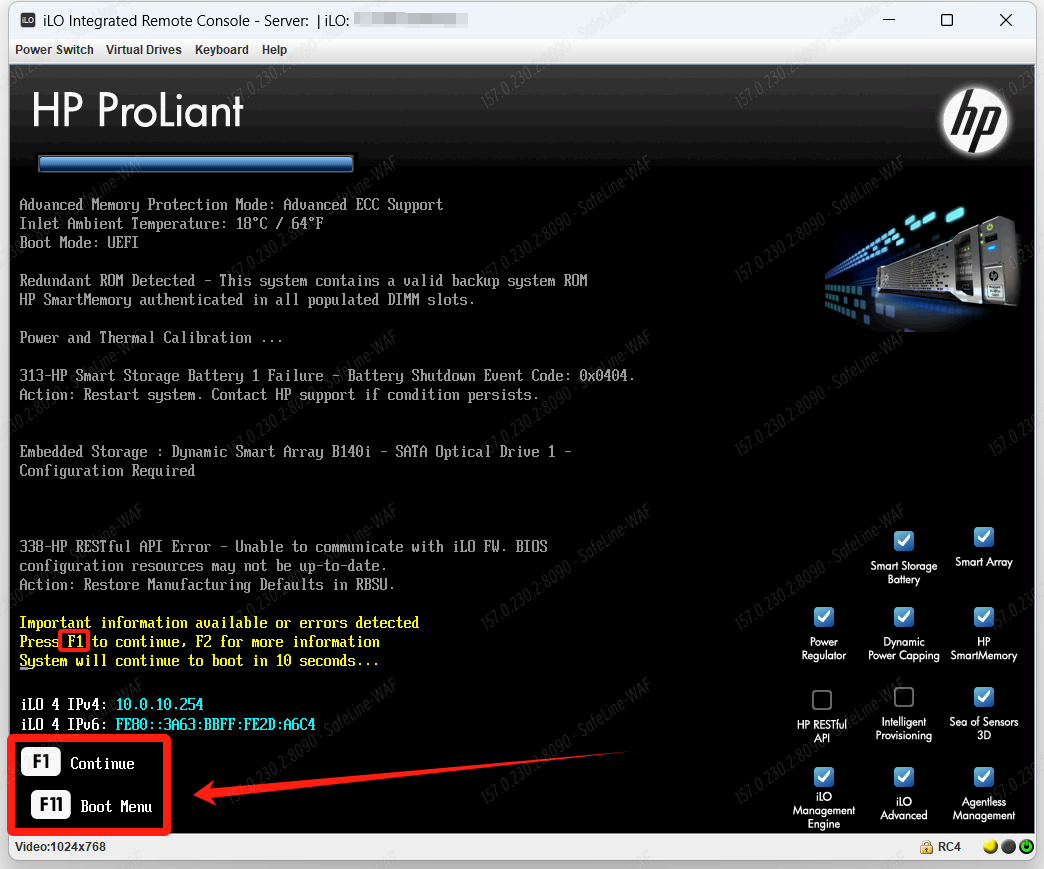The width and height of the screenshot is (1044, 869).
Task: Open the Help menu
Action: point(274,50)
